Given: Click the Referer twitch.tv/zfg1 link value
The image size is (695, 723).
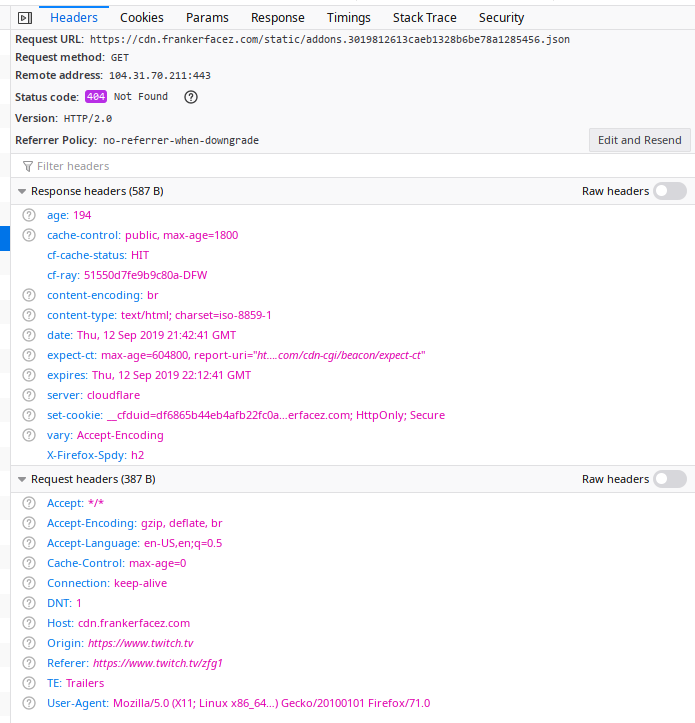Looking at the screenshot, I should 158,663.
